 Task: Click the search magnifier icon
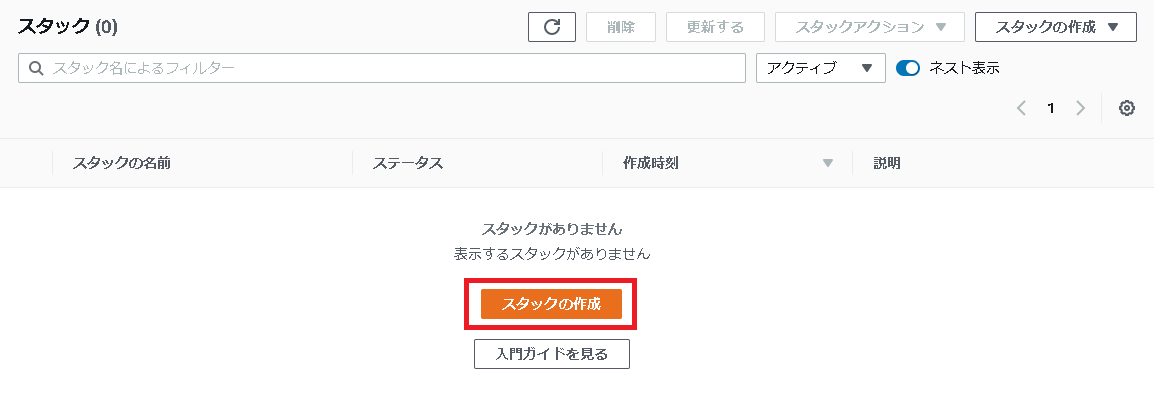36,68
